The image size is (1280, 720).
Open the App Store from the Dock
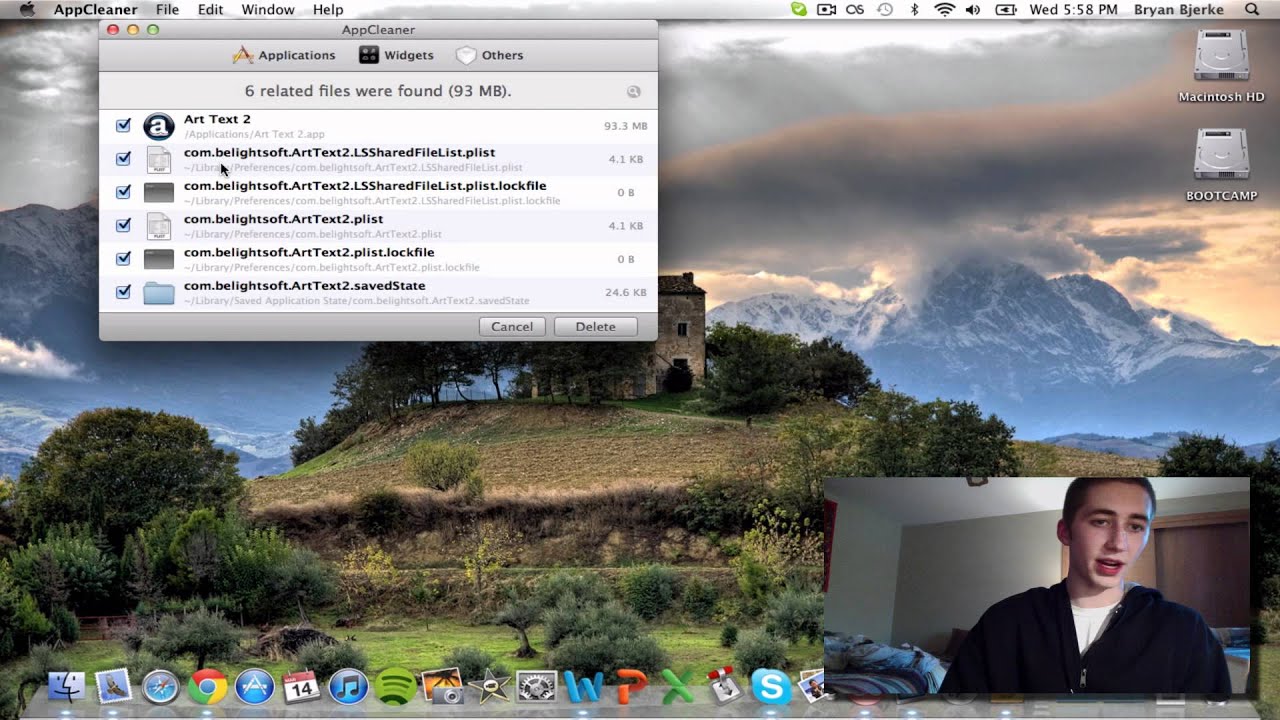pyautogui.click(x=255, y=687)
